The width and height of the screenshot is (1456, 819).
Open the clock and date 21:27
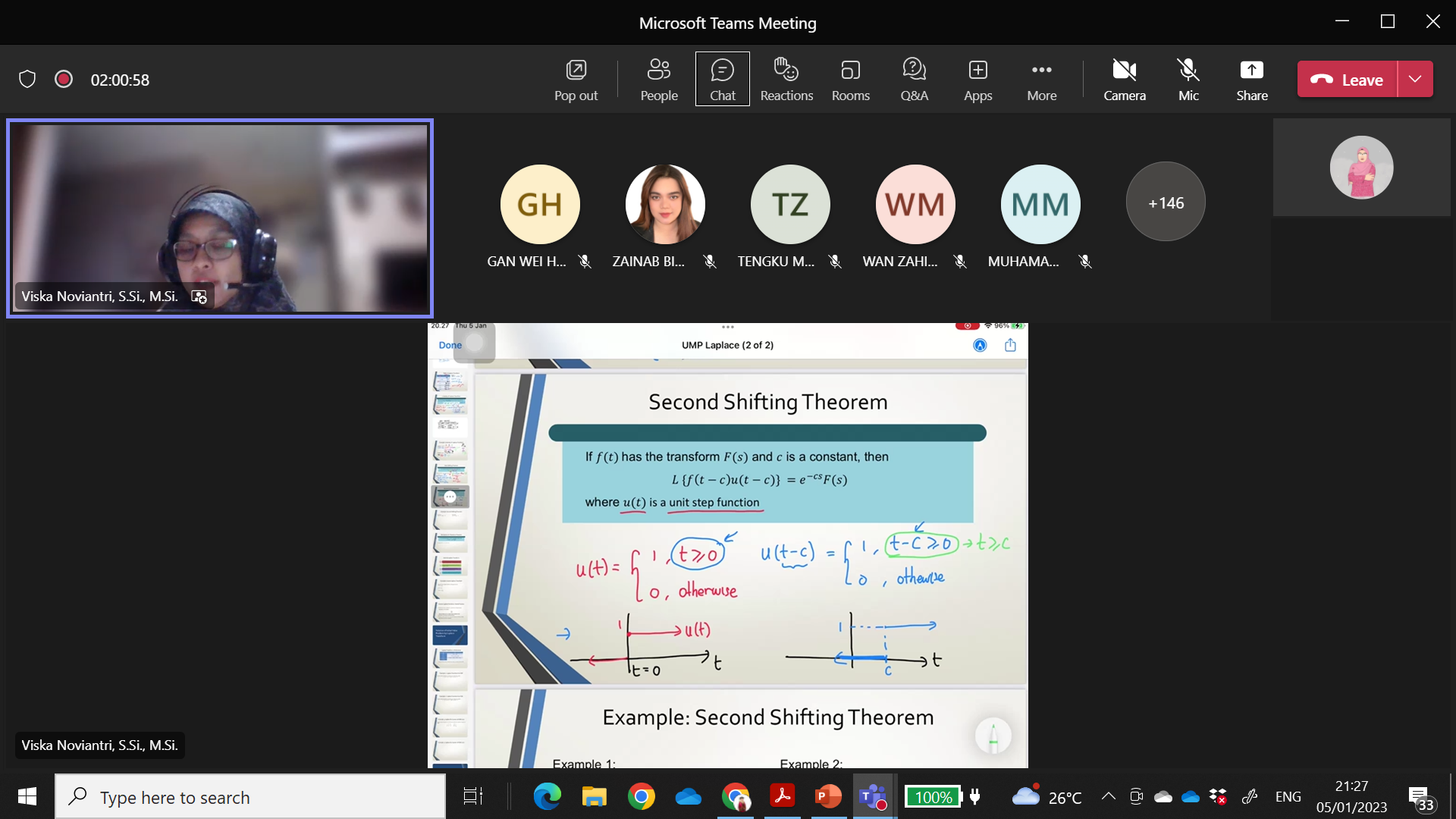(1351, 796)
